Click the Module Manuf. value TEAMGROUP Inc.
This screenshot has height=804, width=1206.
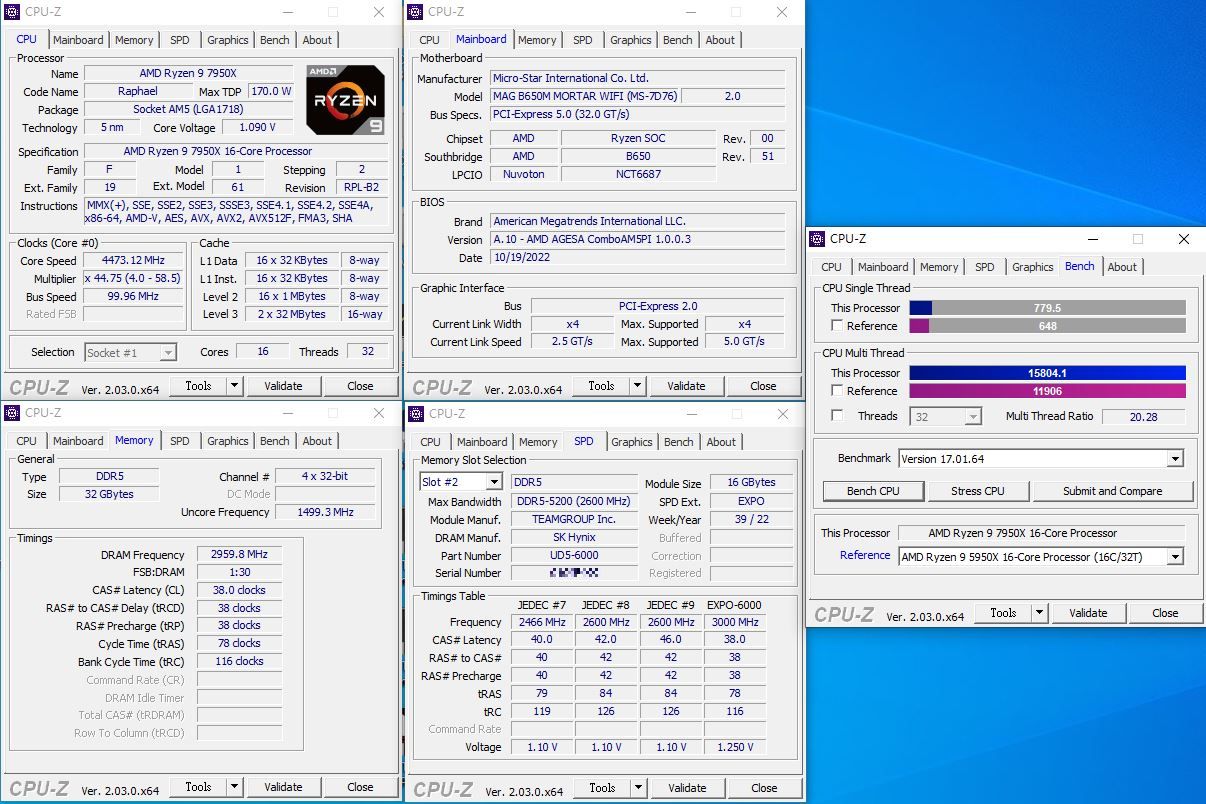574,520
